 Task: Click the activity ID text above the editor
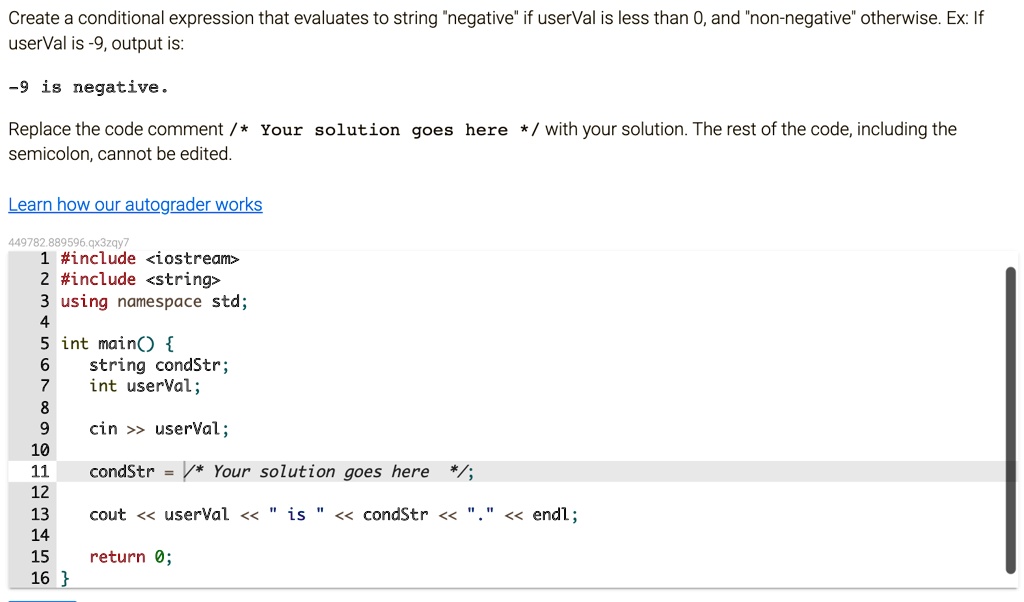69,242
